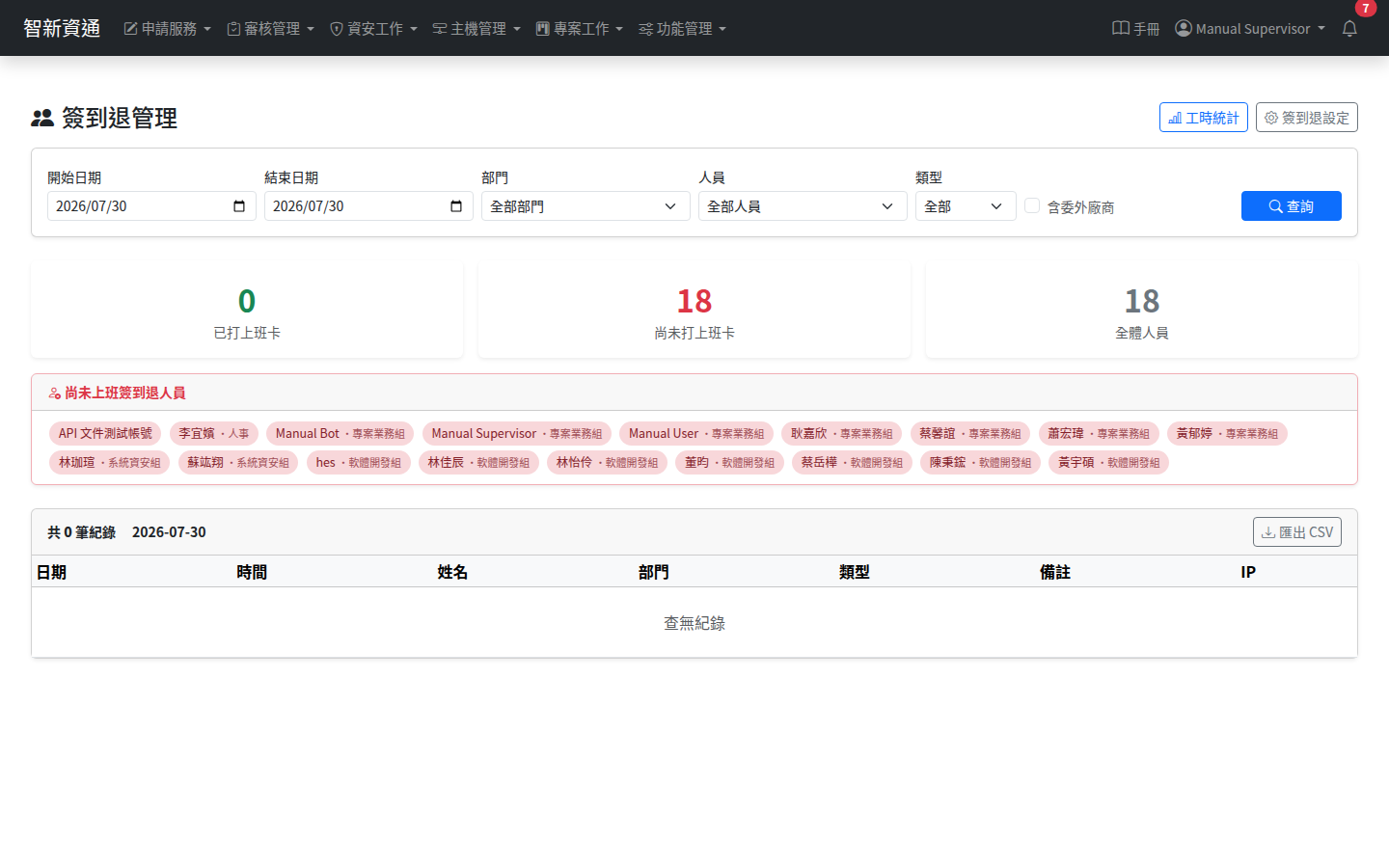Viewport: 1389px width, 868px height.
Task: Open the notification bell
Action: tap(1349, 28)
